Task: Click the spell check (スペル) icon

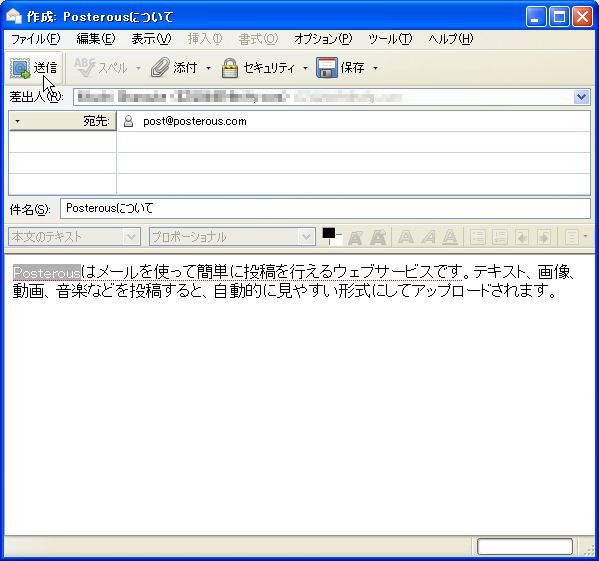Action: pyautogui.click(x=84, y=68)
